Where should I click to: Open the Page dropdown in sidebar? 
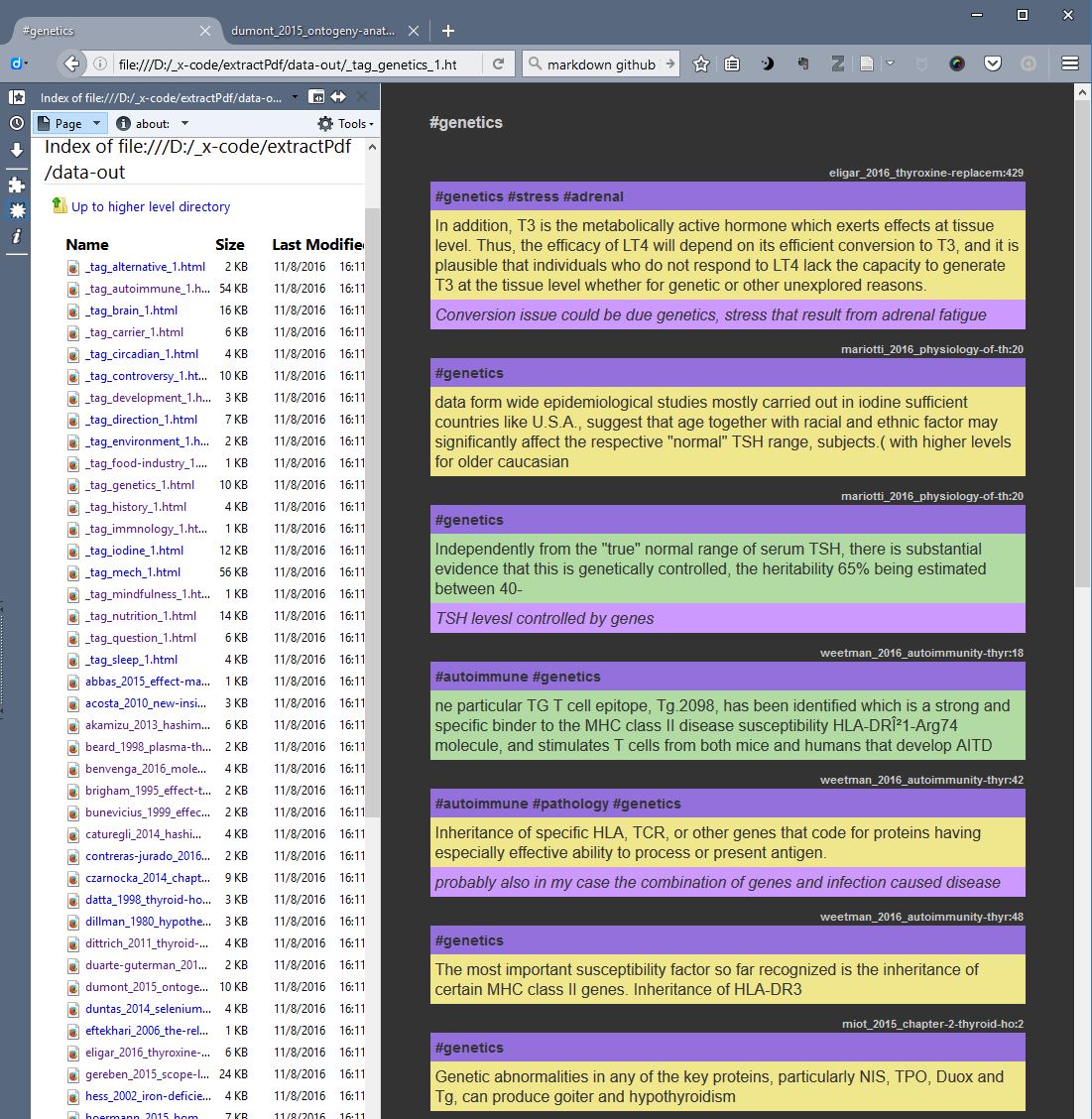click(x=70, y=123)
